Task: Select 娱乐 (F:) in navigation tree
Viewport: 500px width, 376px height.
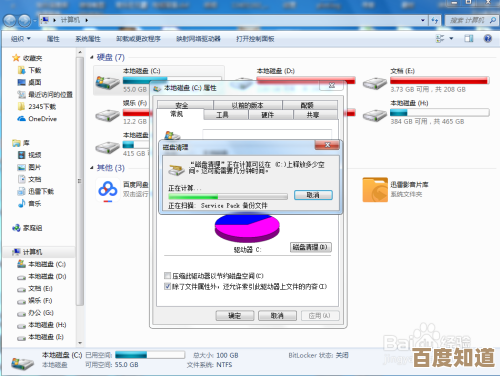Action: coord(40,301)
